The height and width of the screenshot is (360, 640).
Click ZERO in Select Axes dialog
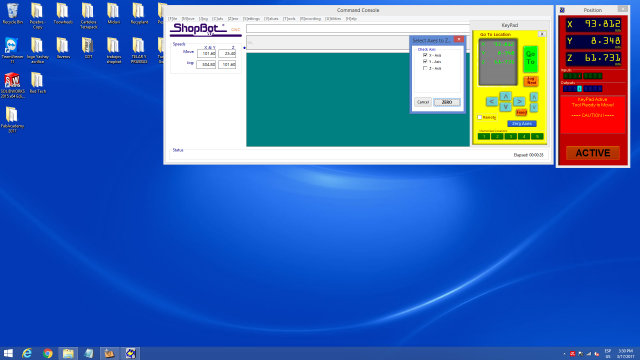tap(447, 102)
